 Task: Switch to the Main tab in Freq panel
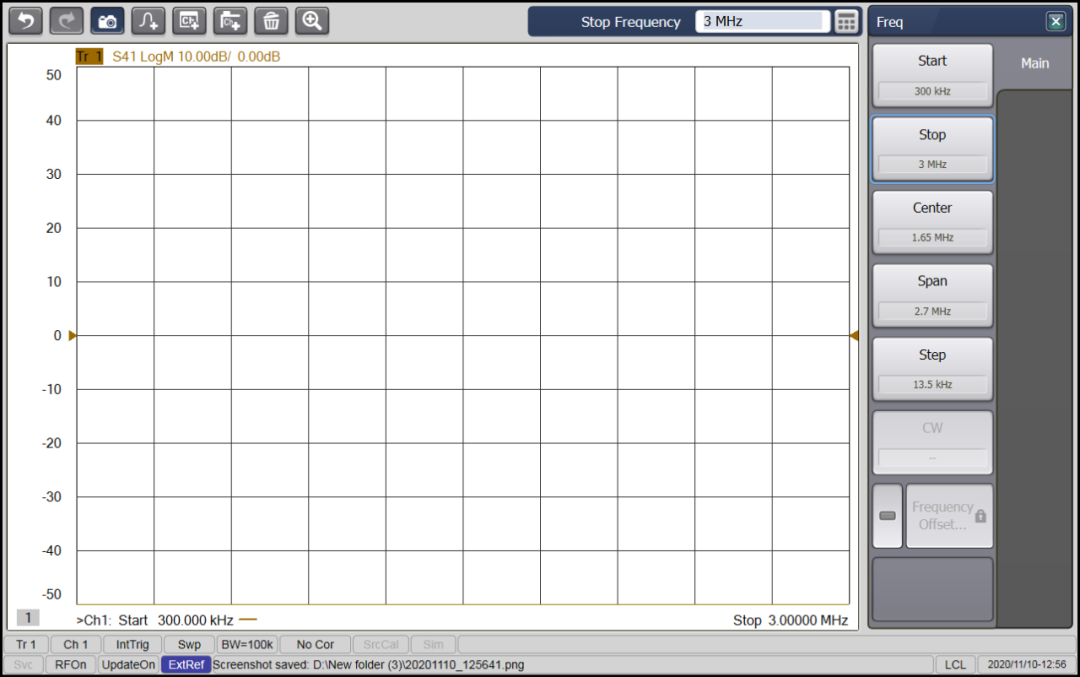tap(1034, 62)
